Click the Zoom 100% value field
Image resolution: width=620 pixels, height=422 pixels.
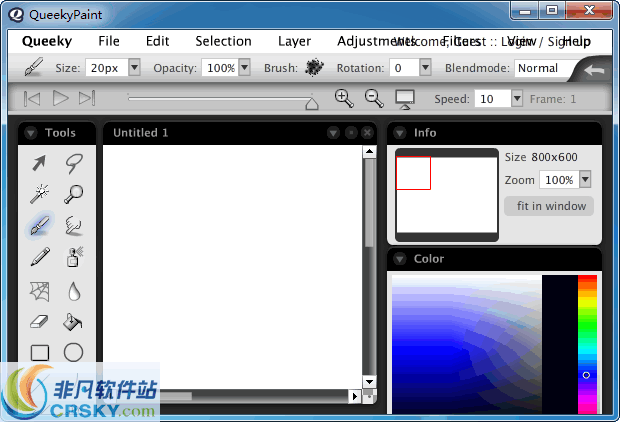click(x=560, y=180)
